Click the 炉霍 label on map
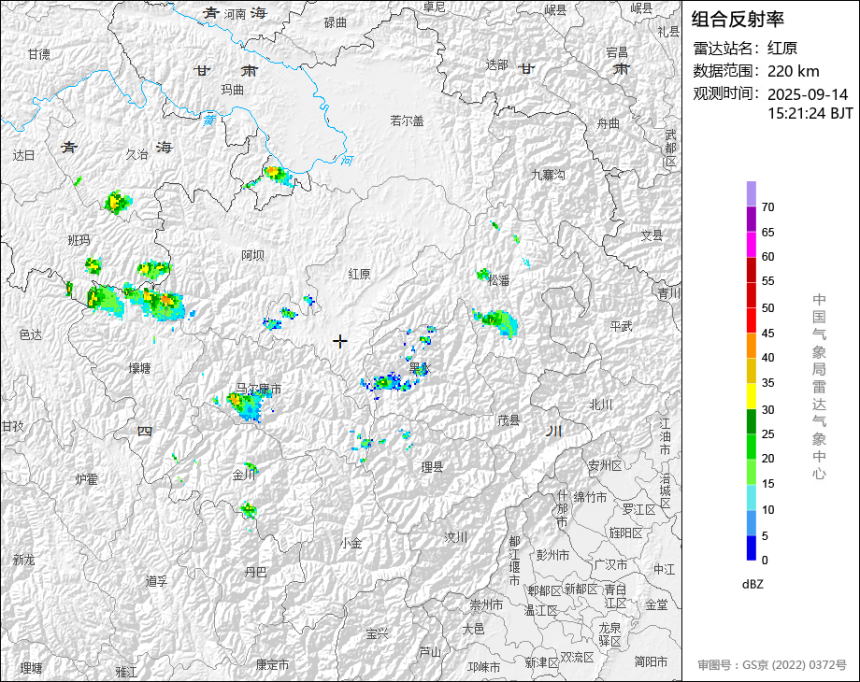The height and width of the screenshot is (682, 860). point(86,480)
